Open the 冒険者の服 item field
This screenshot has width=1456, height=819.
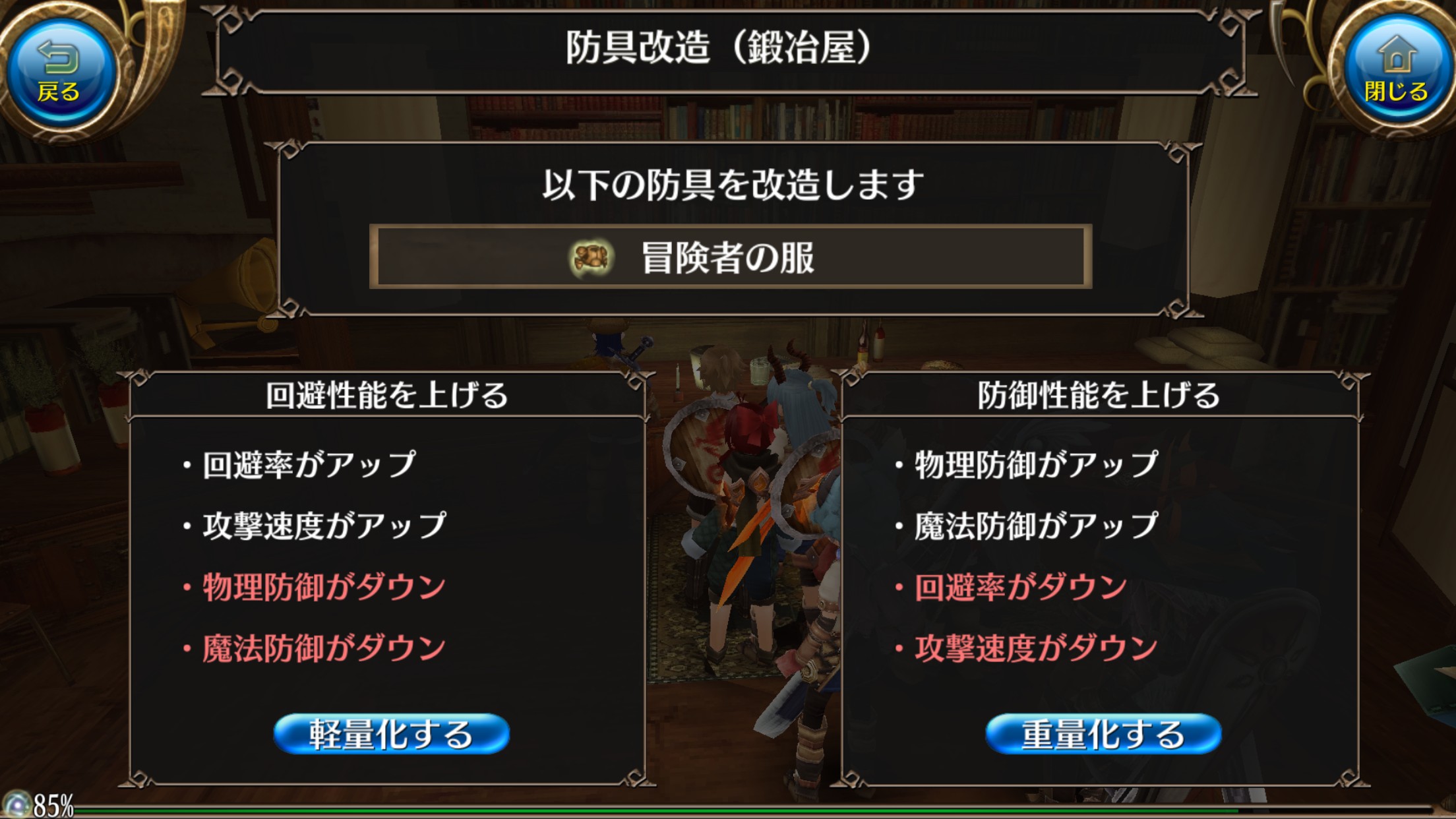coord(731,257)
